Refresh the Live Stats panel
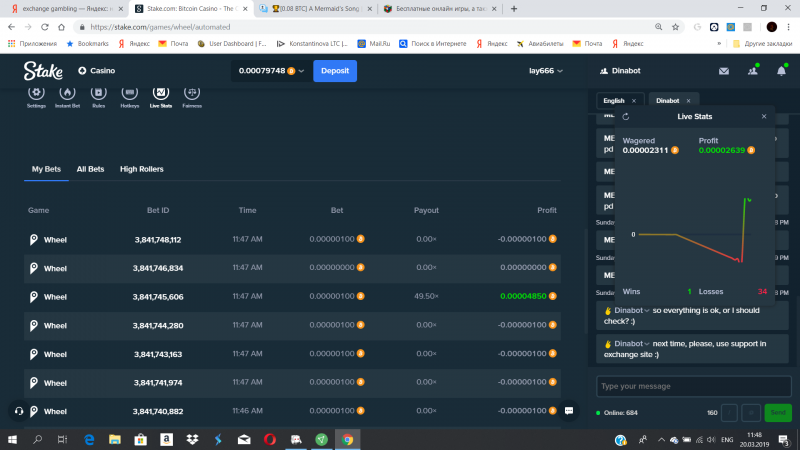The image size is (800, 450). (x=626, y=117)
